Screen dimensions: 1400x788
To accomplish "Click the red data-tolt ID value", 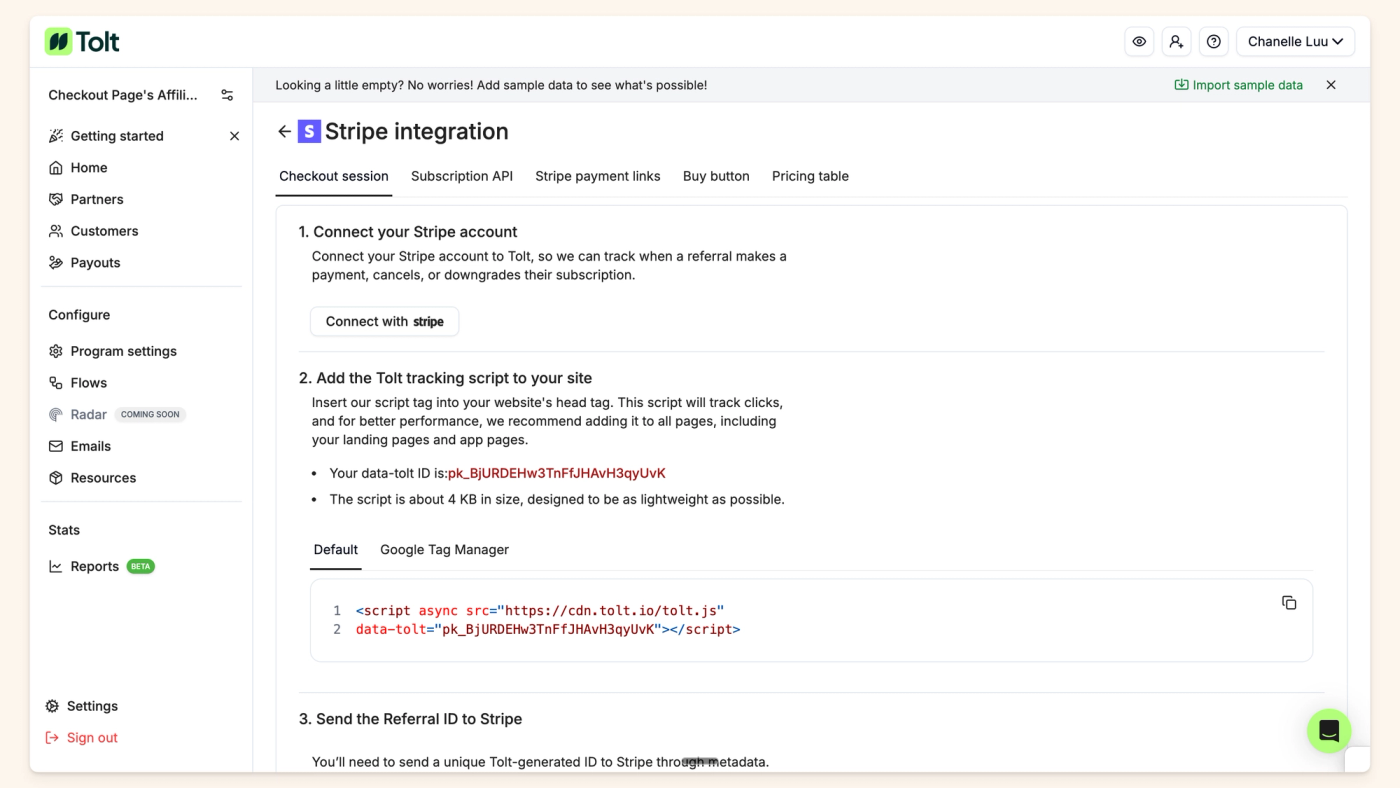I will coord(557,473).
